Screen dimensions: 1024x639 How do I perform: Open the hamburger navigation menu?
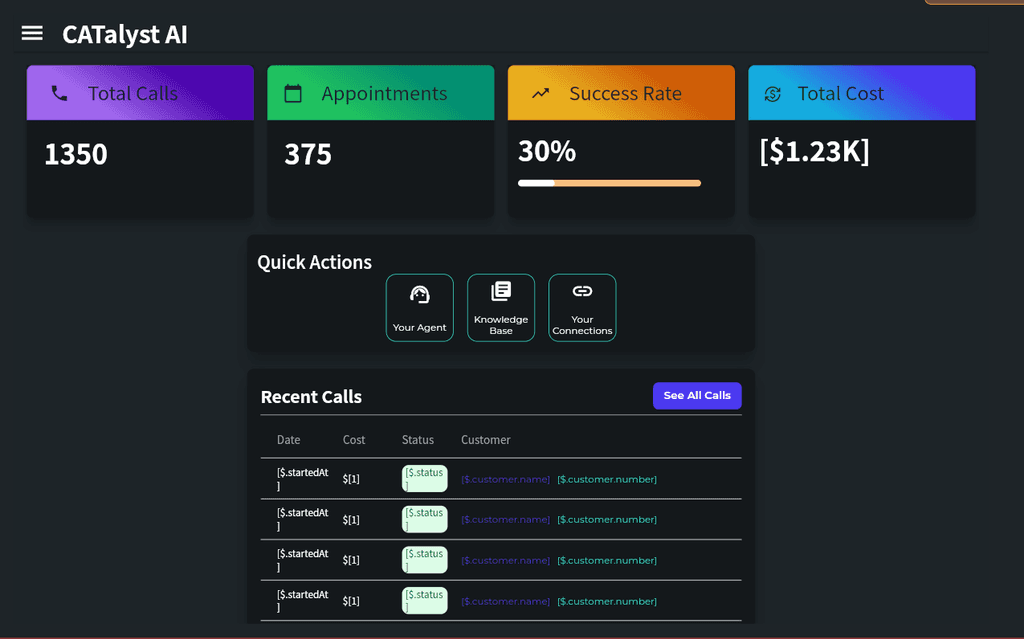coord(32,33)
